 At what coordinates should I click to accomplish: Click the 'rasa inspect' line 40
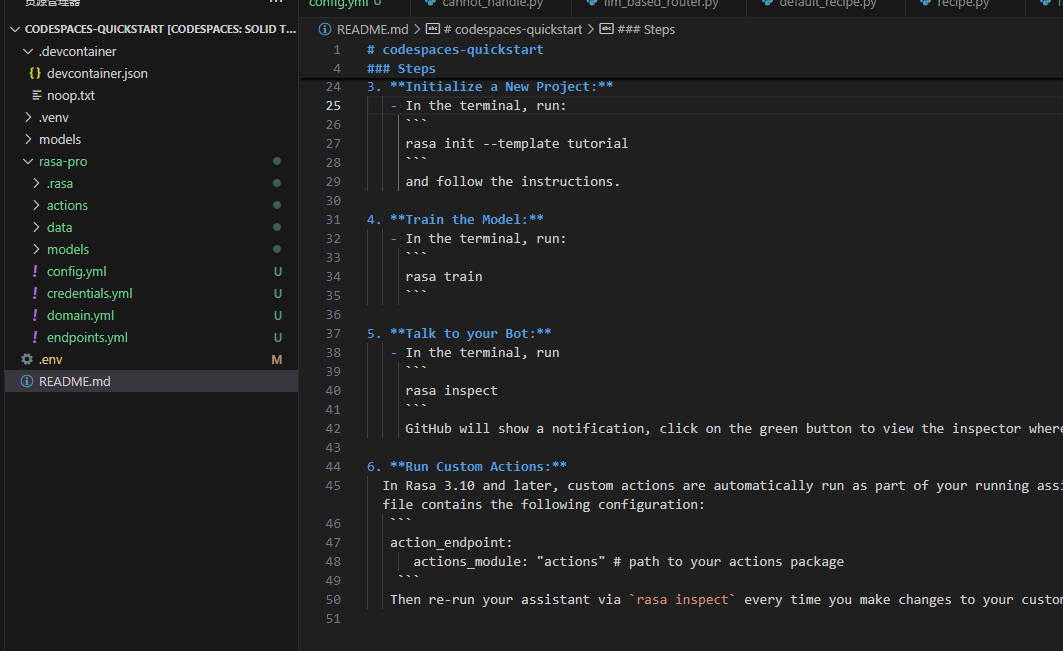(452, 391)
